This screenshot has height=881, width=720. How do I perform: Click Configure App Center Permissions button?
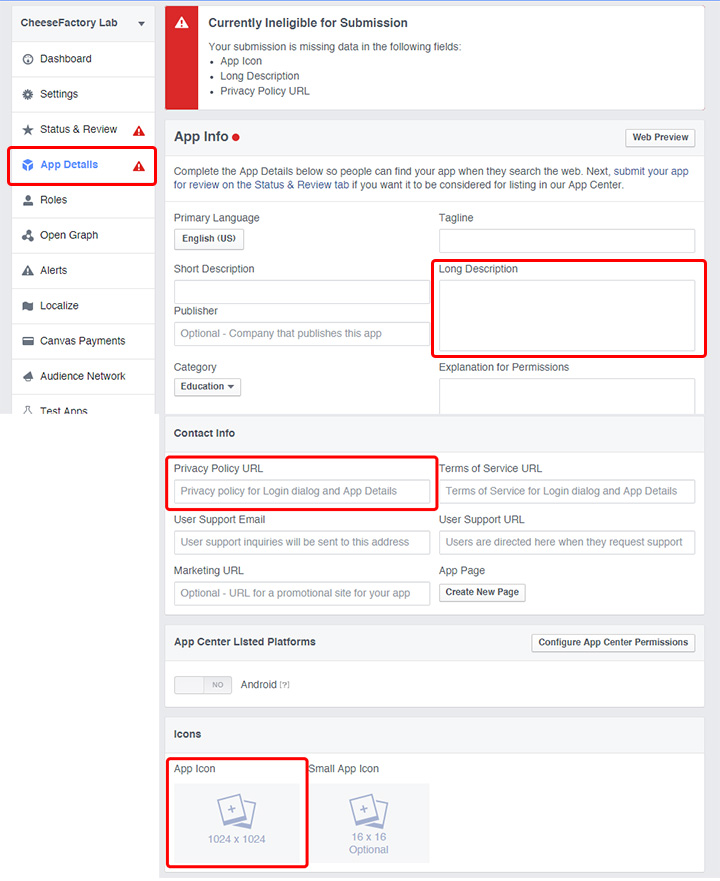[x=613, y=643]
